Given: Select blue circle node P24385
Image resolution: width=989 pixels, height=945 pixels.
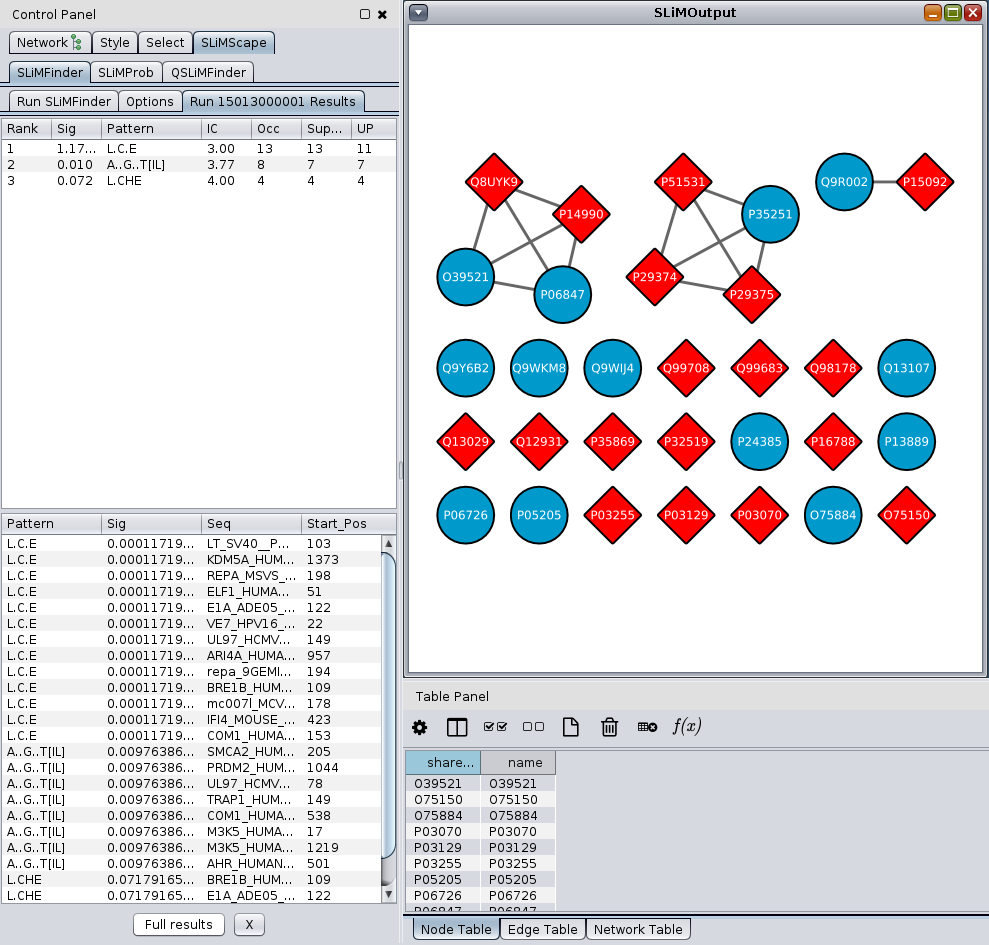Looking at the screenshot, I should [x=759, y=442].
